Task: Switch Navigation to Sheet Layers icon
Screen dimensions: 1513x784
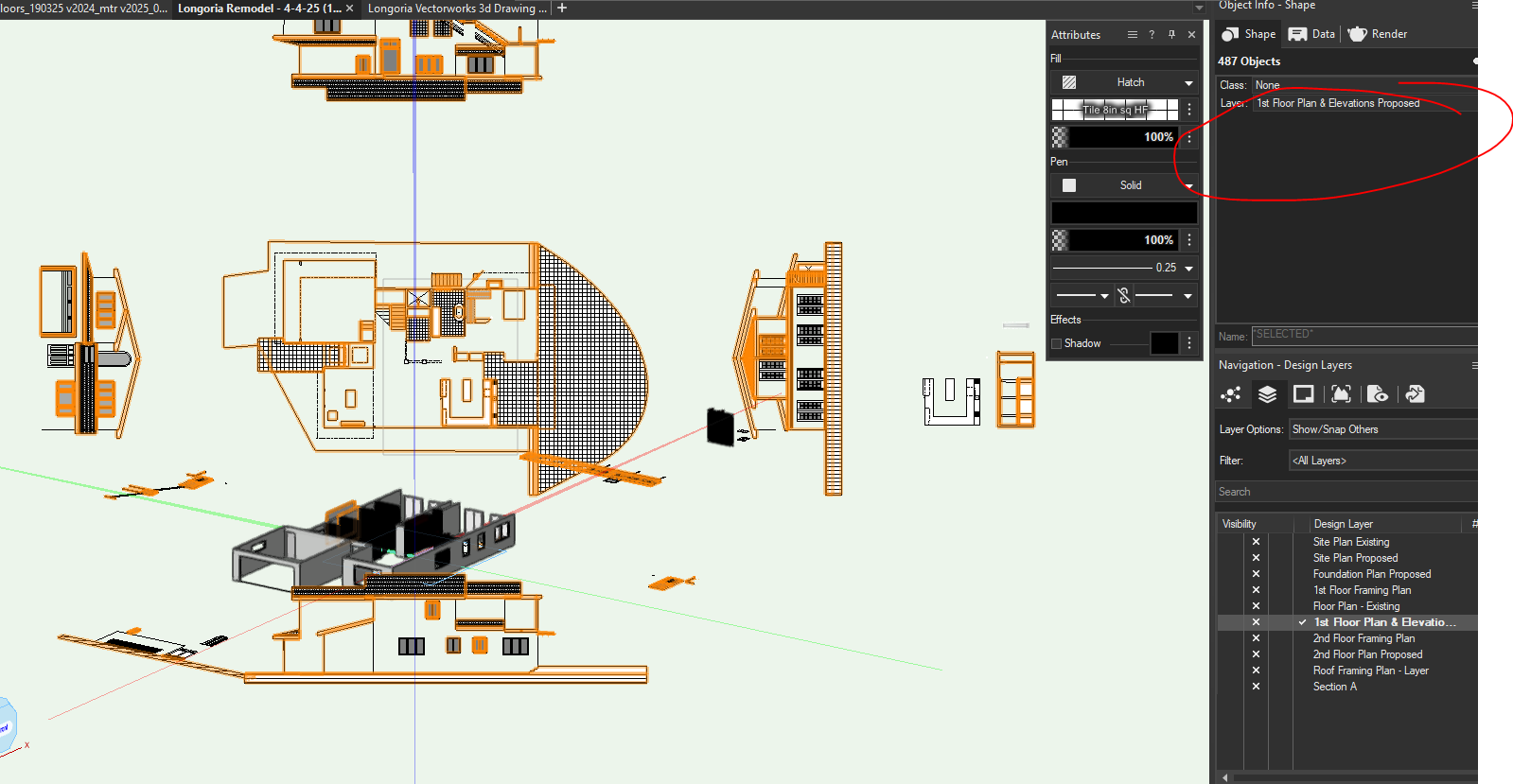Action: 1304,394
